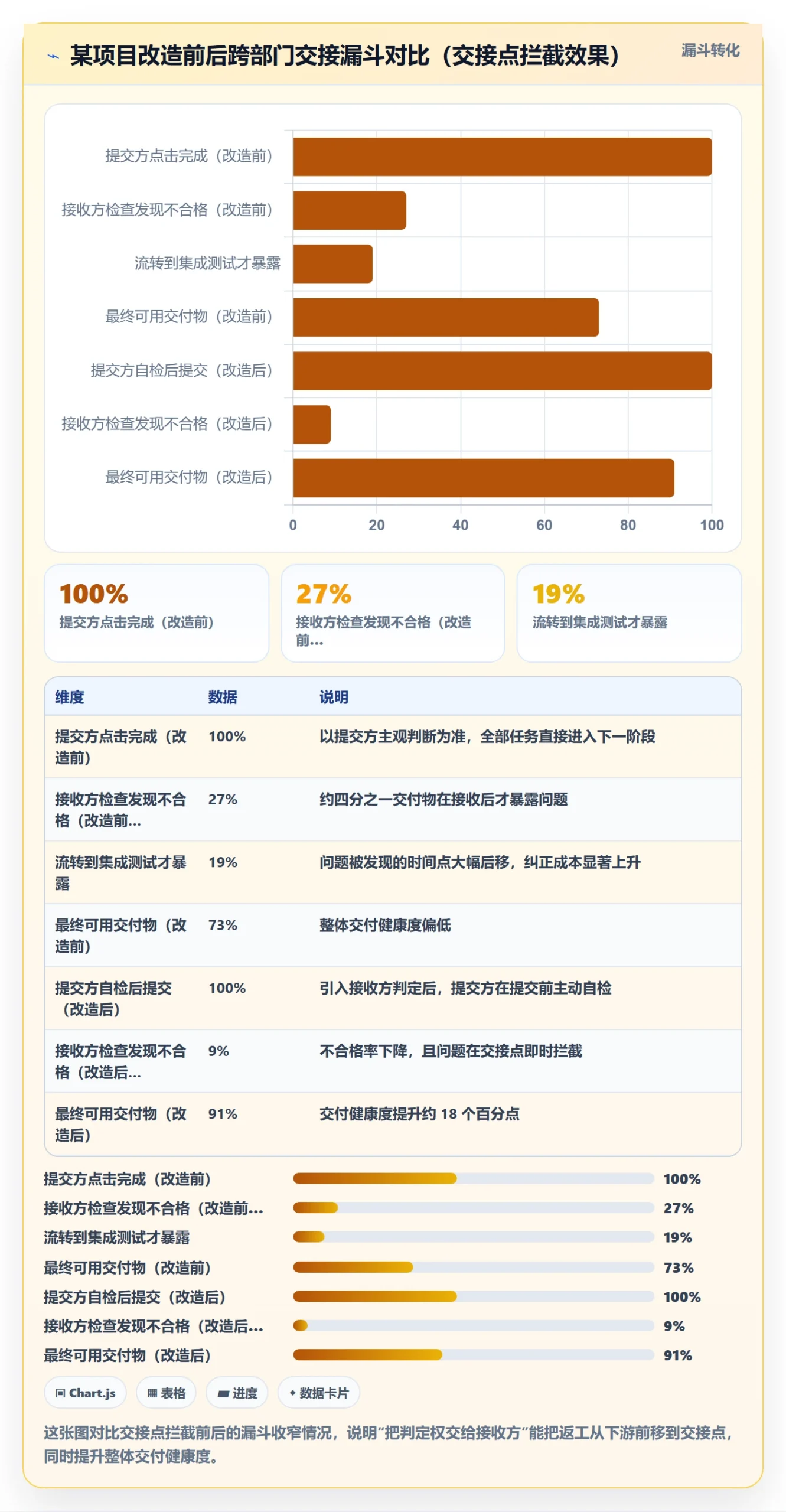Click progress bar for 接收方检查发现不合格(改造后) 9%
Screen dimensions: 786x1512
[474, 1325]
